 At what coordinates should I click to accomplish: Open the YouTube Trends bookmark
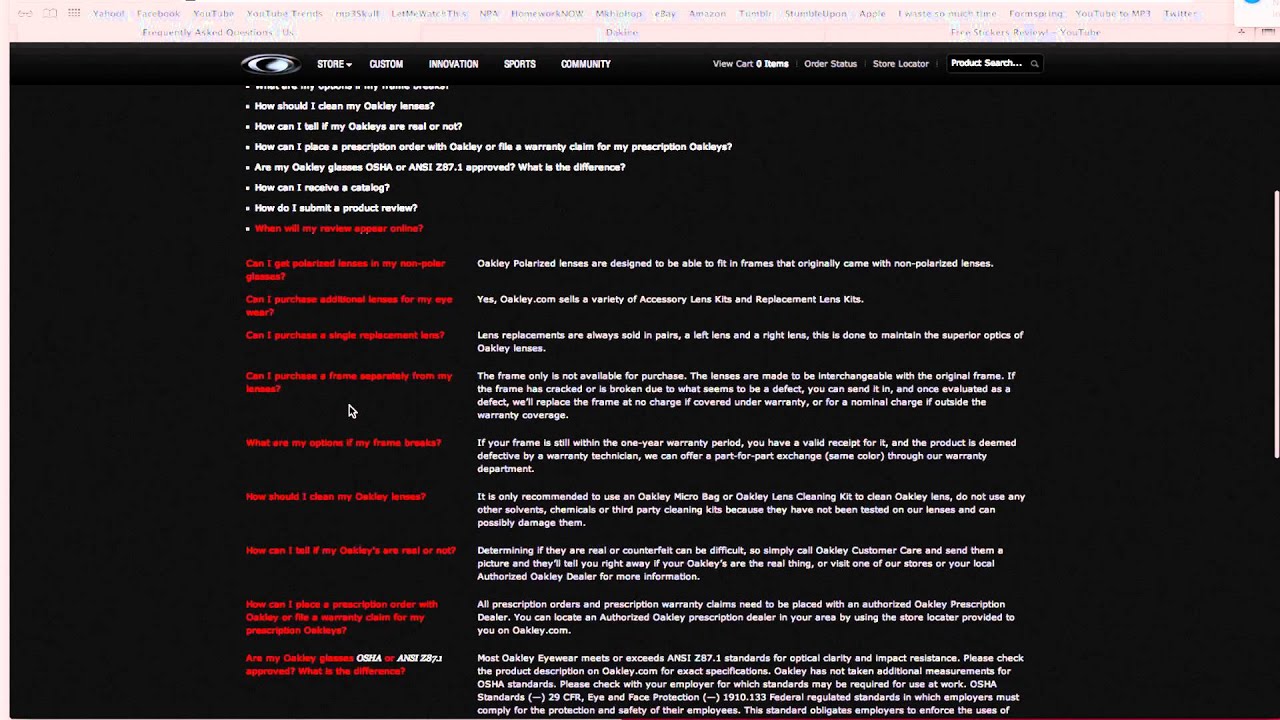click(x=284, y=14)
